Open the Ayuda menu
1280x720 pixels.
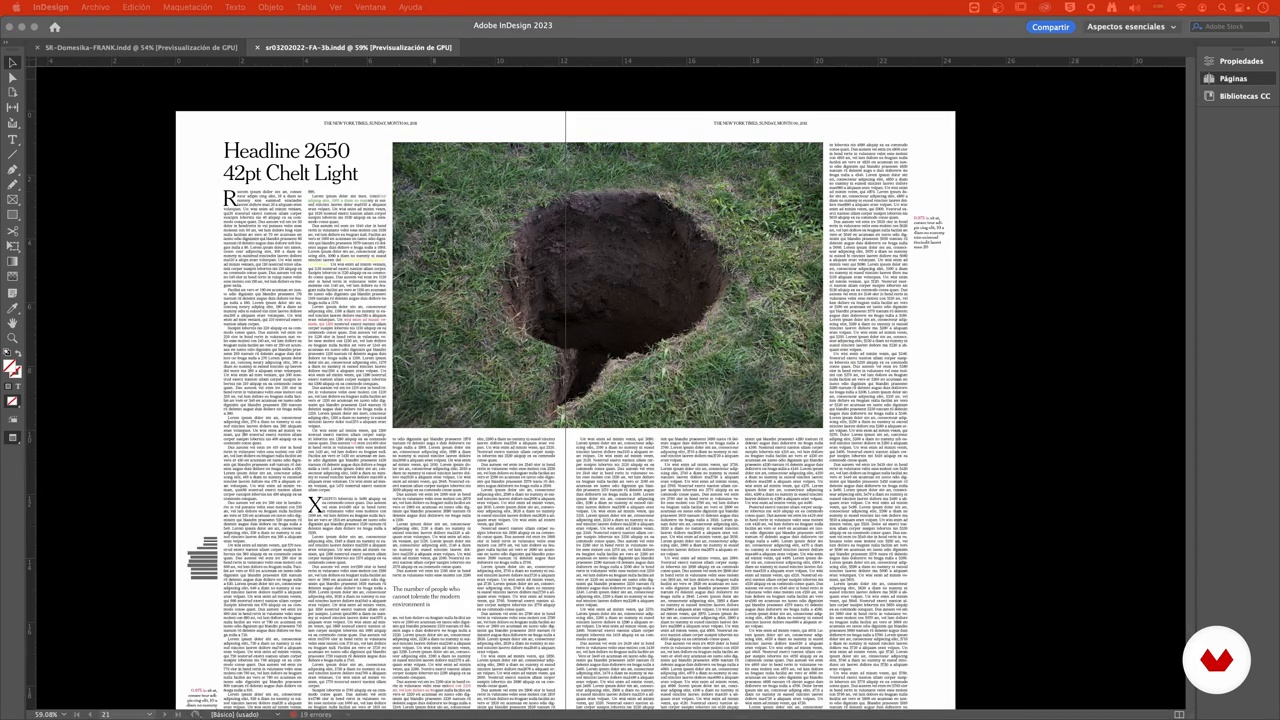pyautogui.click(x=410, y=7)
